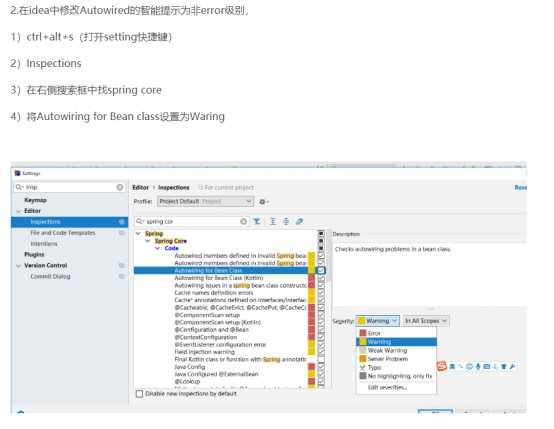Screen dimensions: 554x429
Task: Open Intentions settings page
Action: click(44, 244)
